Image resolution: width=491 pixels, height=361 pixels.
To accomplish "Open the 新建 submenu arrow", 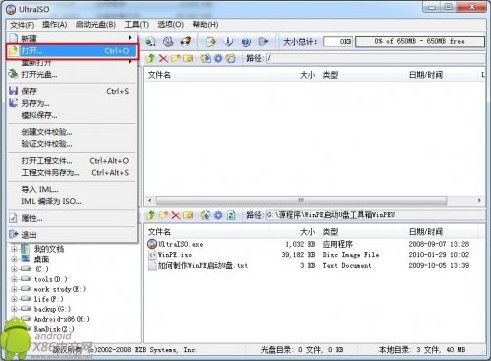I will click(x=130, y=38).
